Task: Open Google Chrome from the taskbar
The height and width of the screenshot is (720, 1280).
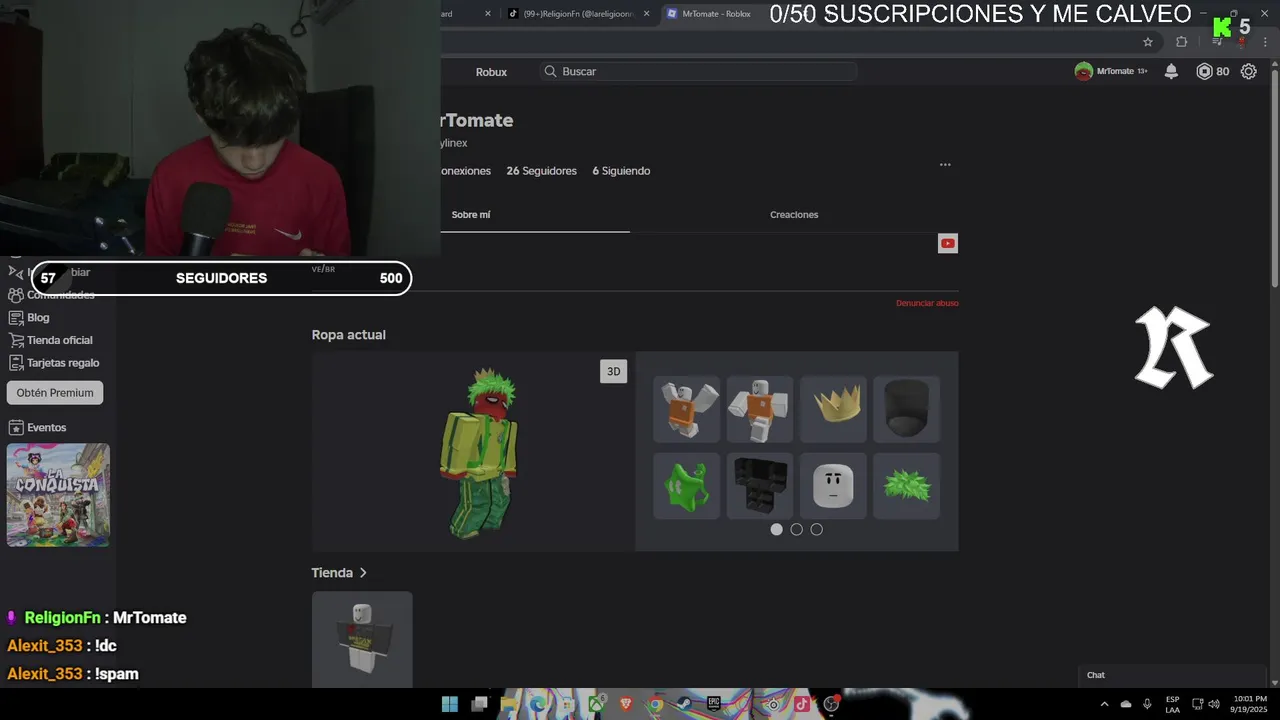Action: (655, 704)
